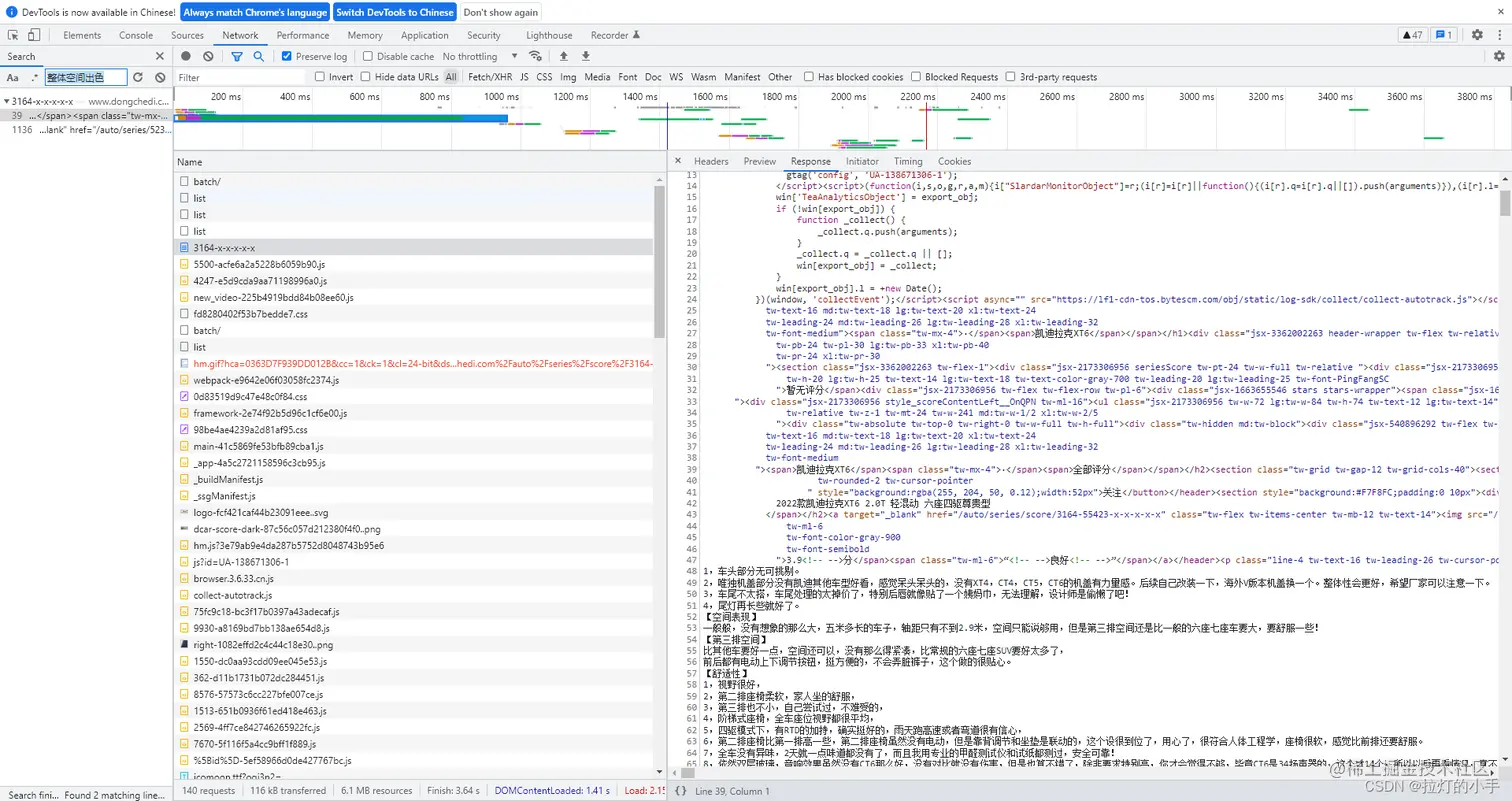Open the Console tab
1512x801 pixels.
click(x=136, y=35)
